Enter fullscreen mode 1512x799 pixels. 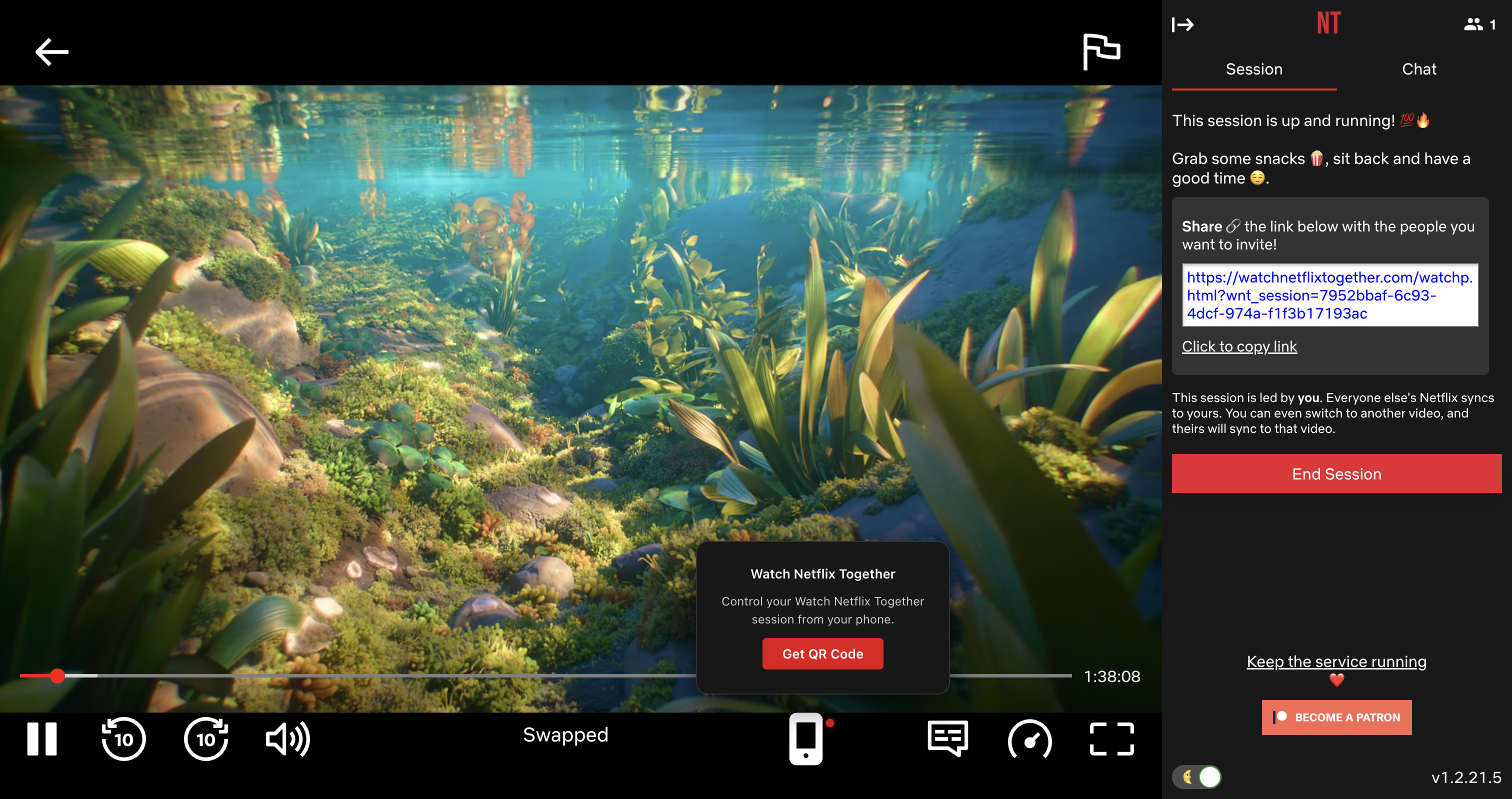[1111, 738]
